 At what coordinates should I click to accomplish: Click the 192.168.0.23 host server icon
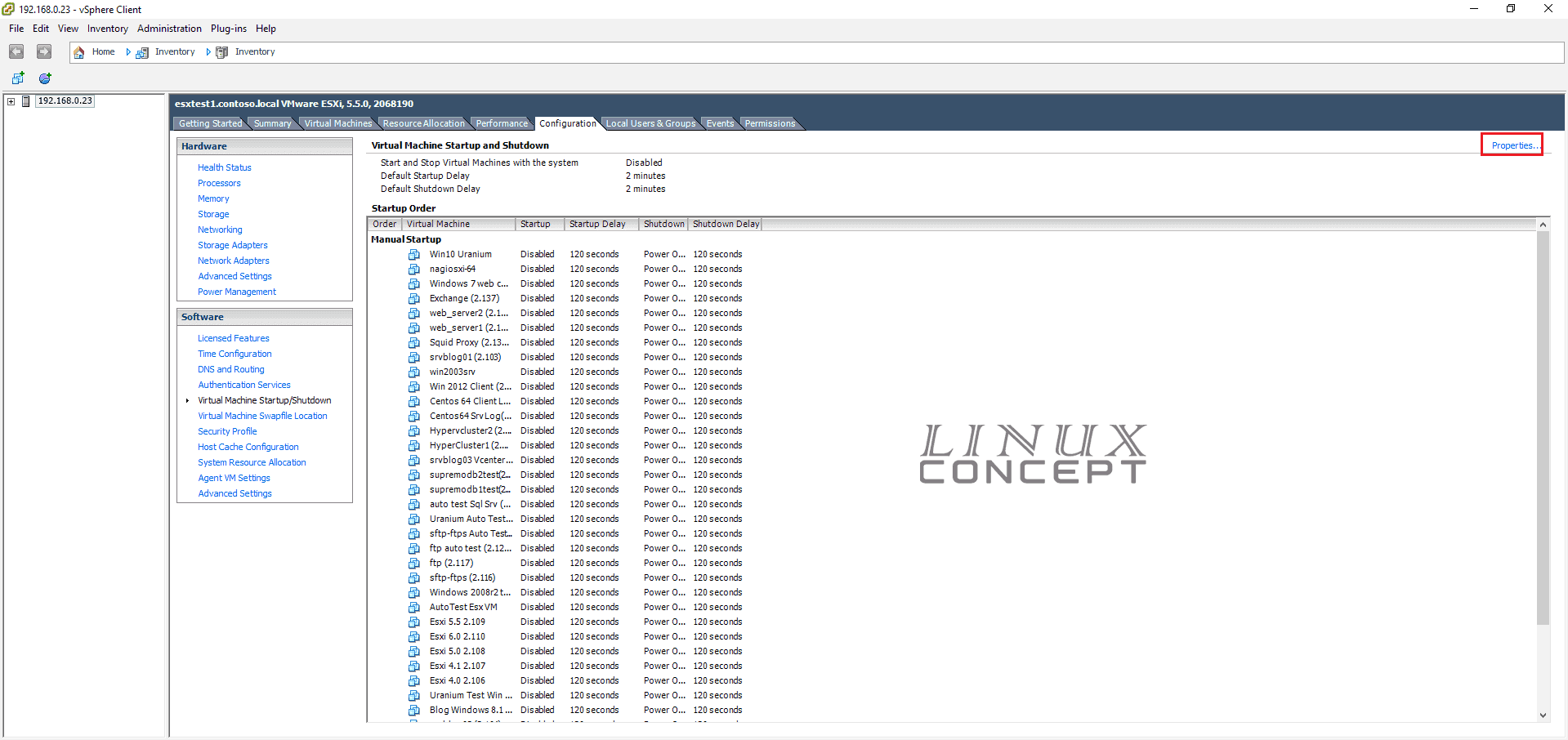pos(26,101)
